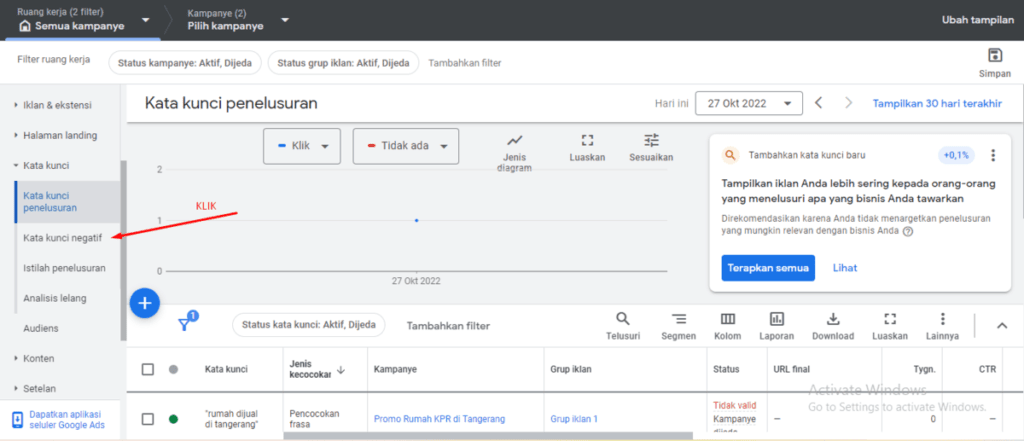Open the Kolom columns icon
1024x441 pixels.
tap(728, 319)
